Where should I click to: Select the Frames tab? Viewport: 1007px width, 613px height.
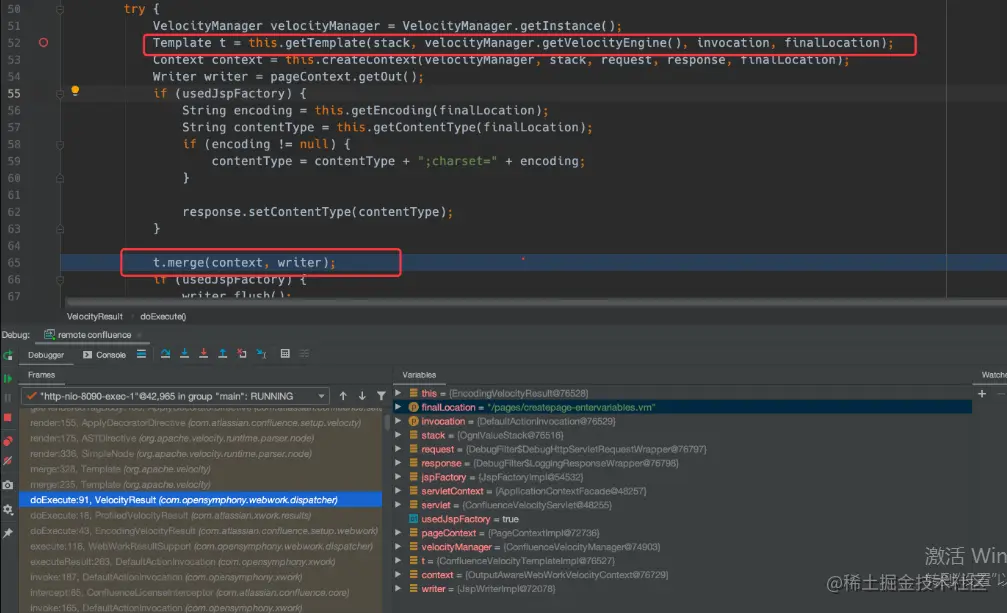[x=41, y=375]
